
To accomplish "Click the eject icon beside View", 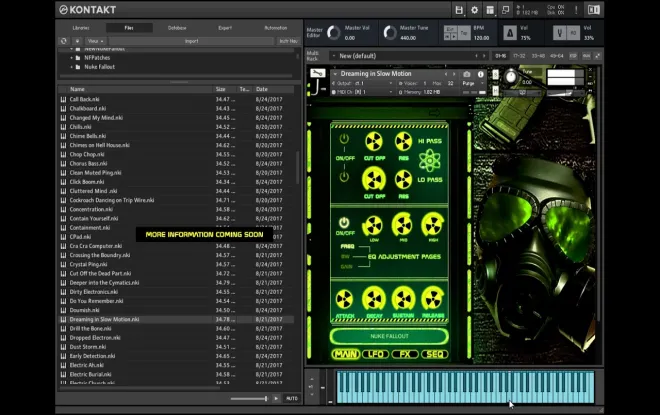I will click(x=77, y=41).
